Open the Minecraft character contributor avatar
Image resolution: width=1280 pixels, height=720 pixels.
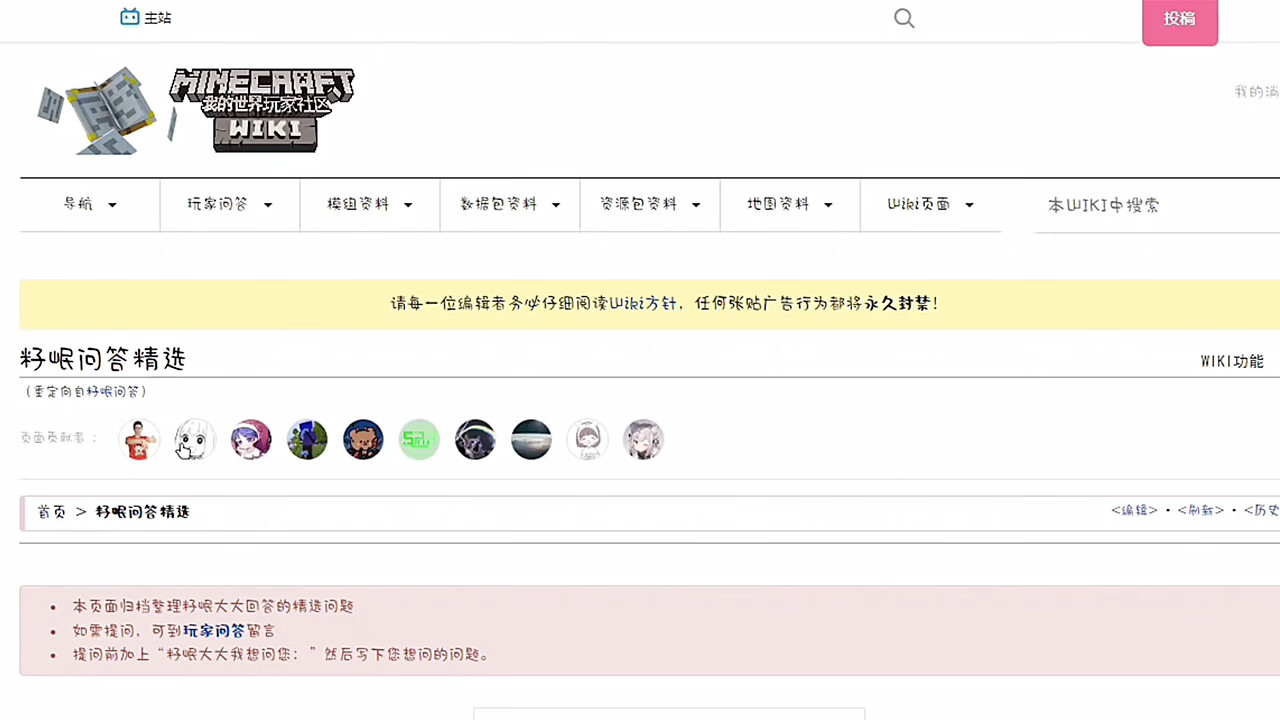point(307,439)
